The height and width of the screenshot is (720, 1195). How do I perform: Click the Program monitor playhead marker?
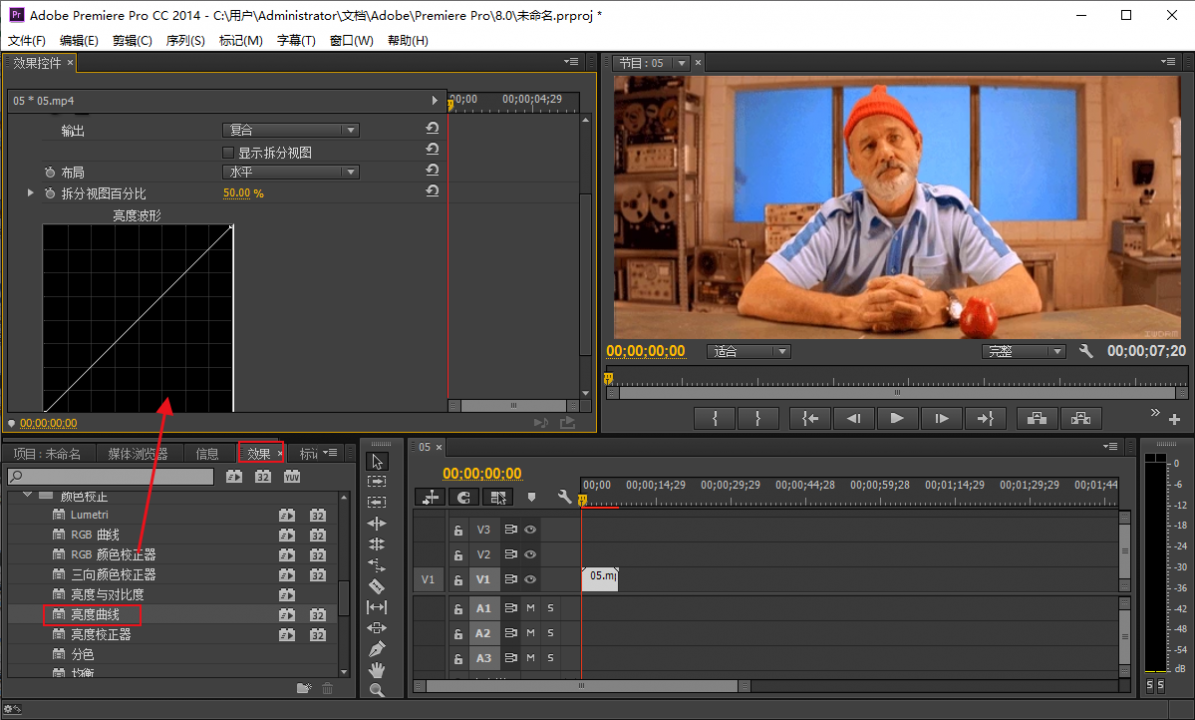608,378
